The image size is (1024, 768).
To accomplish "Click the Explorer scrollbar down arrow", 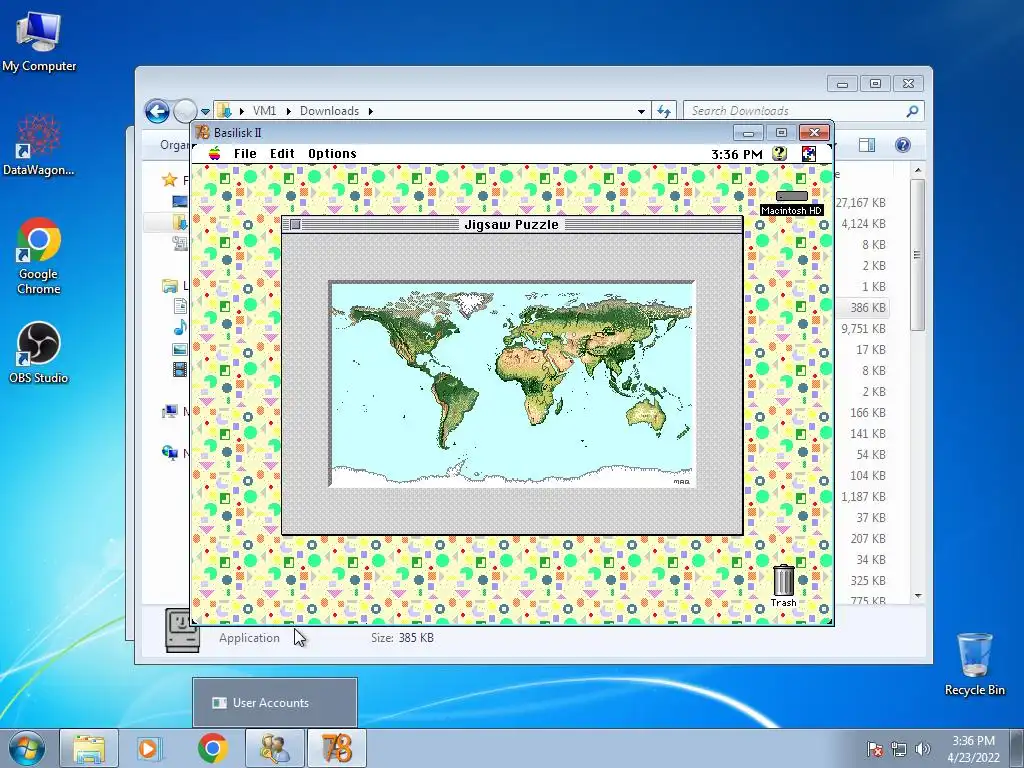I will (918, 596).
